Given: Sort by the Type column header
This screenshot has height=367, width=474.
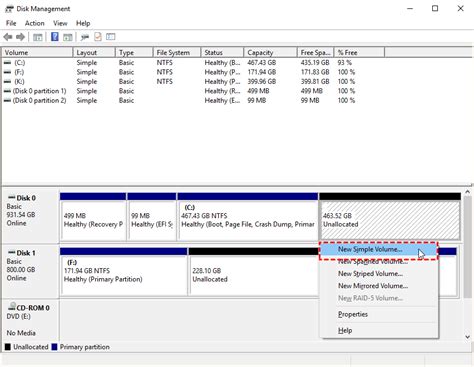Looking at the screenshot, I should coord(134,52).
